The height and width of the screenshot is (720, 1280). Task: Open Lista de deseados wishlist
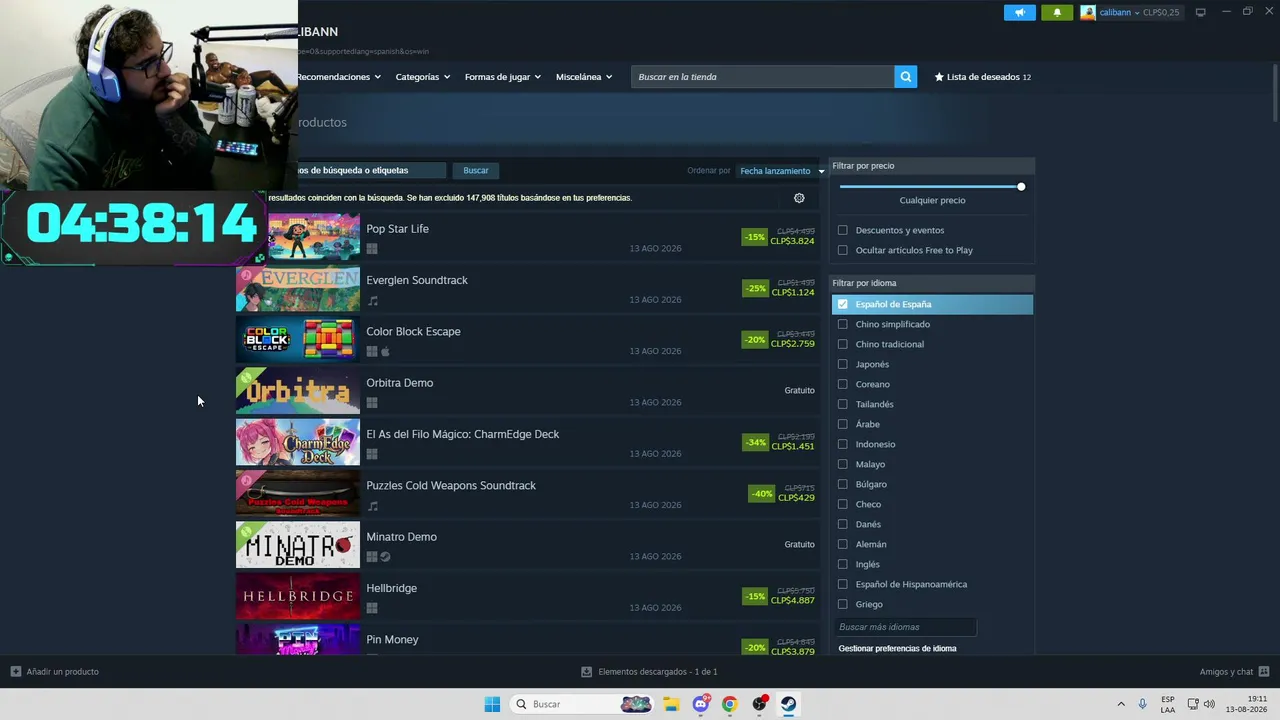982,77
